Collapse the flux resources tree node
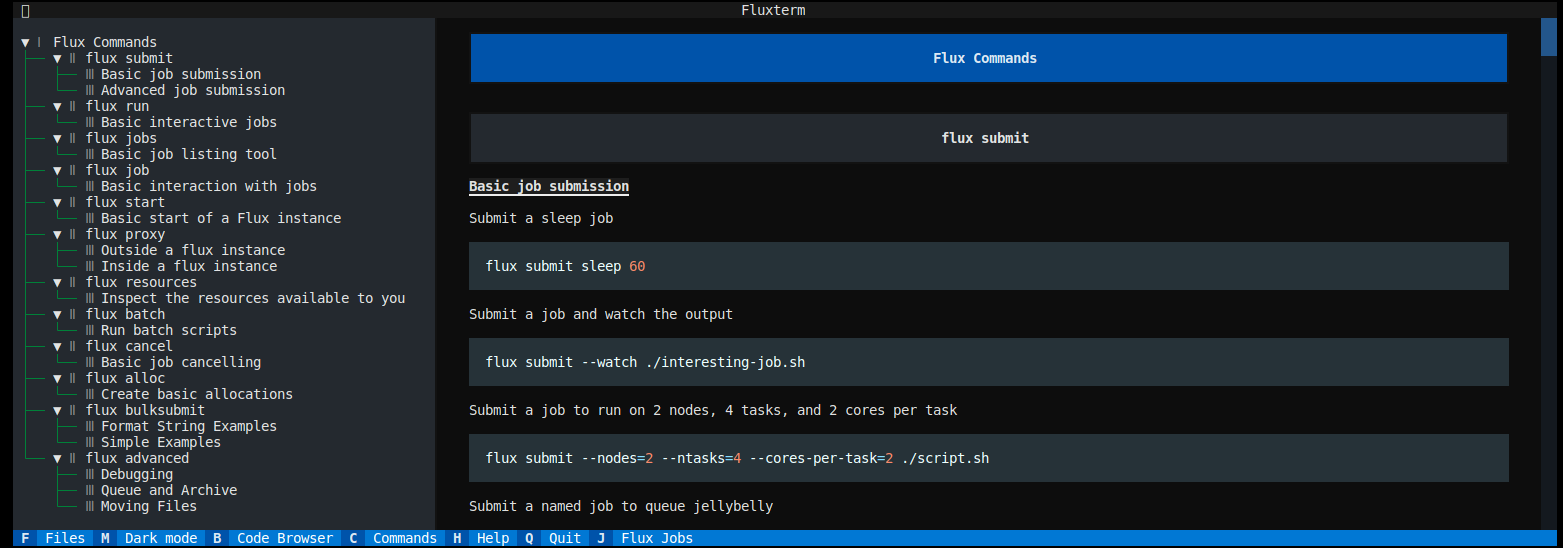 (57, 282)
